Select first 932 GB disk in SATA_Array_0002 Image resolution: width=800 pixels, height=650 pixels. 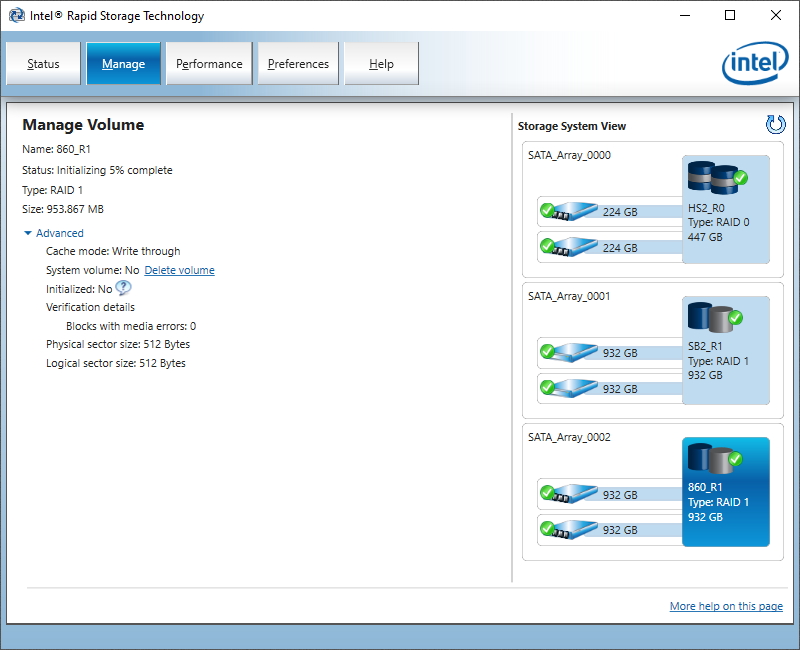click(610, 494)
